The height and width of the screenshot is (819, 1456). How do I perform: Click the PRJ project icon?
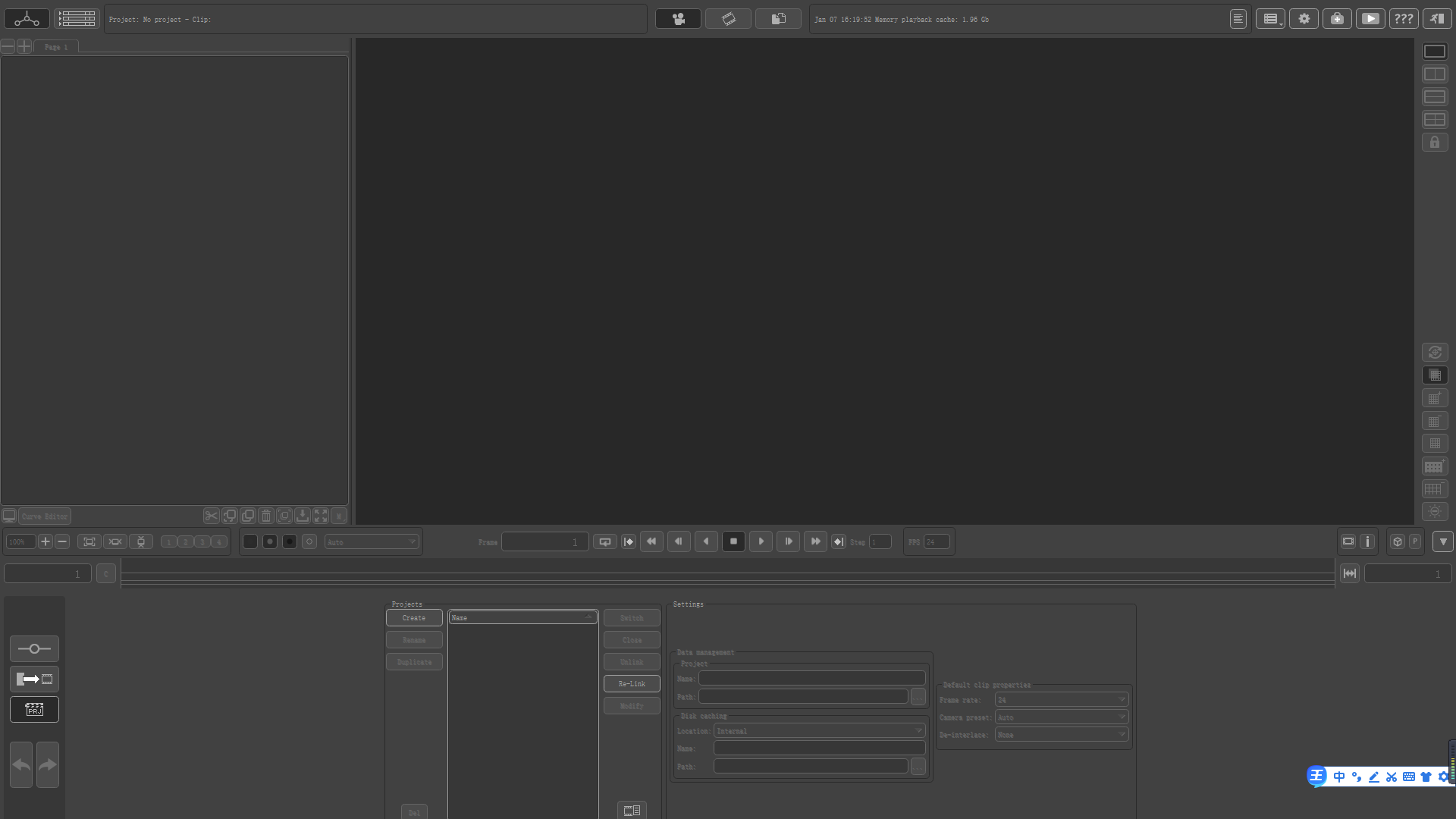point(34,710)
